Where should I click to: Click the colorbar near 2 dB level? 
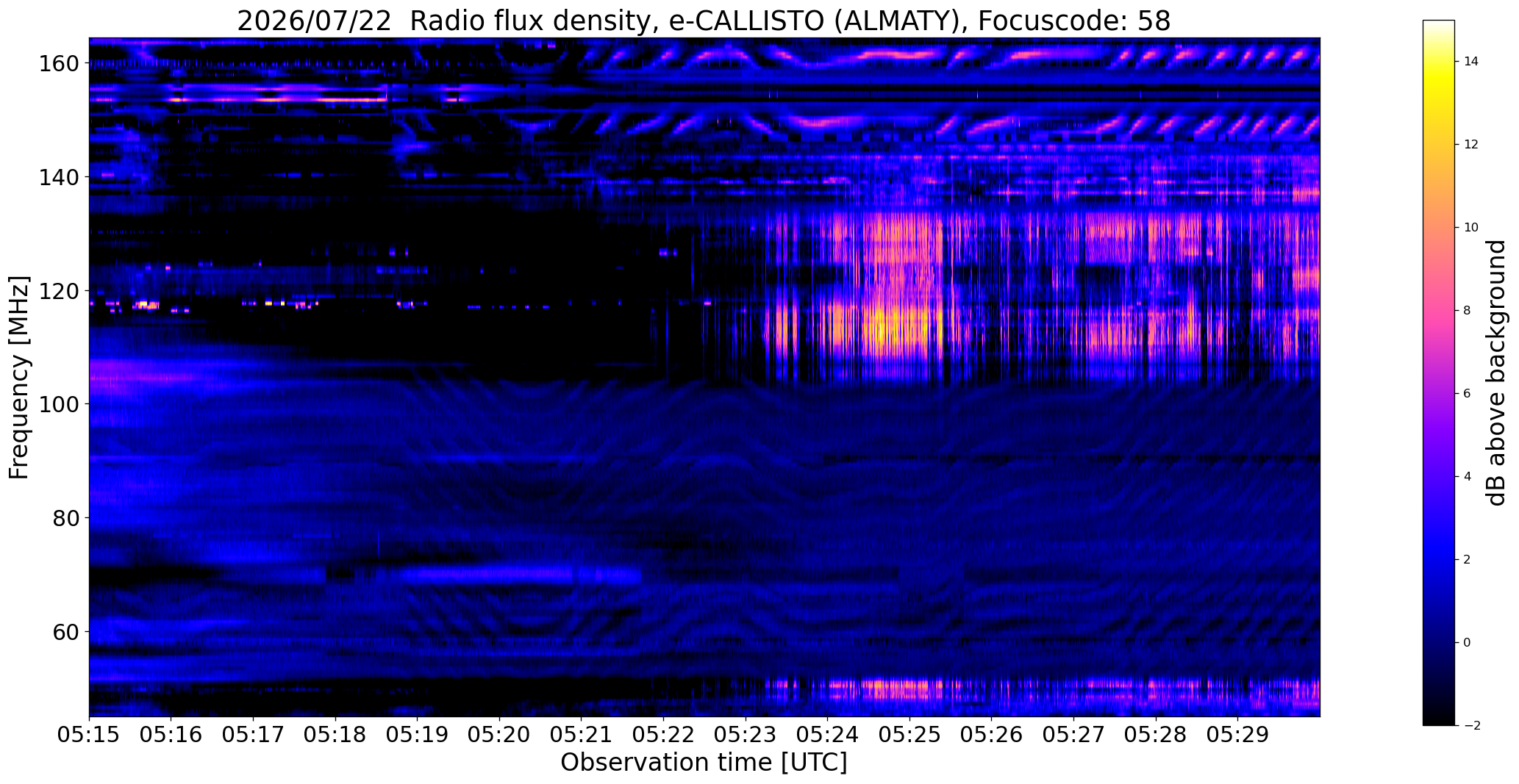(1439, 559)
